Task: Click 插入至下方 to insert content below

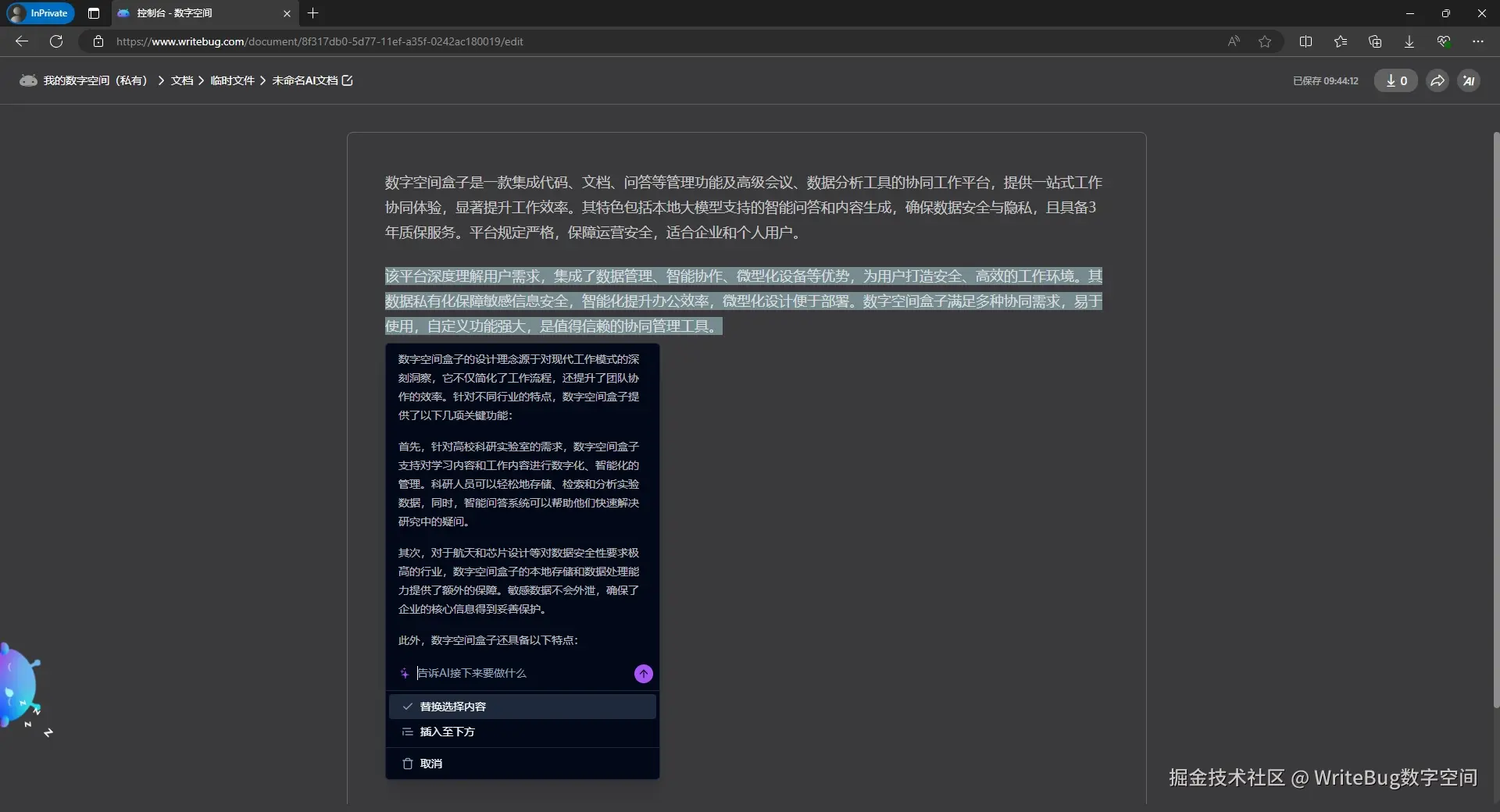Action: tap(447, 732)
